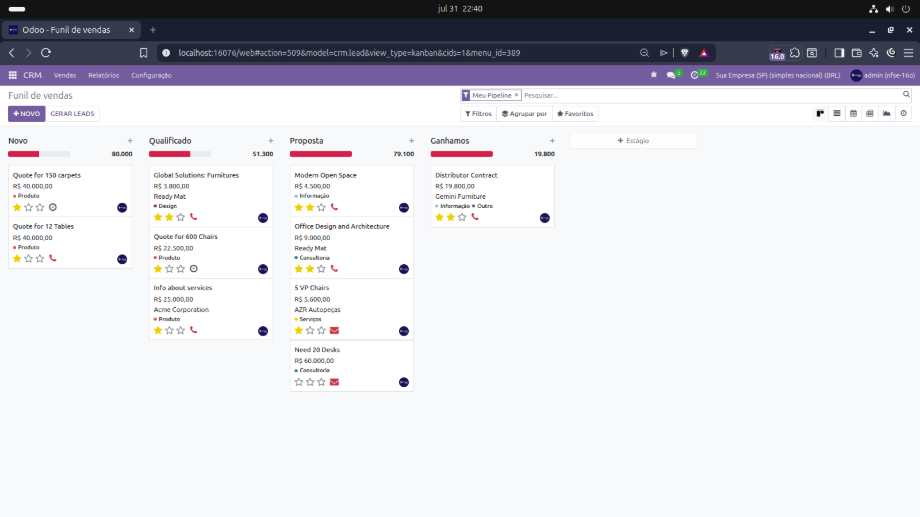Click the GERAR LEADS button
Viewport: 920px width, 517px height.
[x=72, y=114]
